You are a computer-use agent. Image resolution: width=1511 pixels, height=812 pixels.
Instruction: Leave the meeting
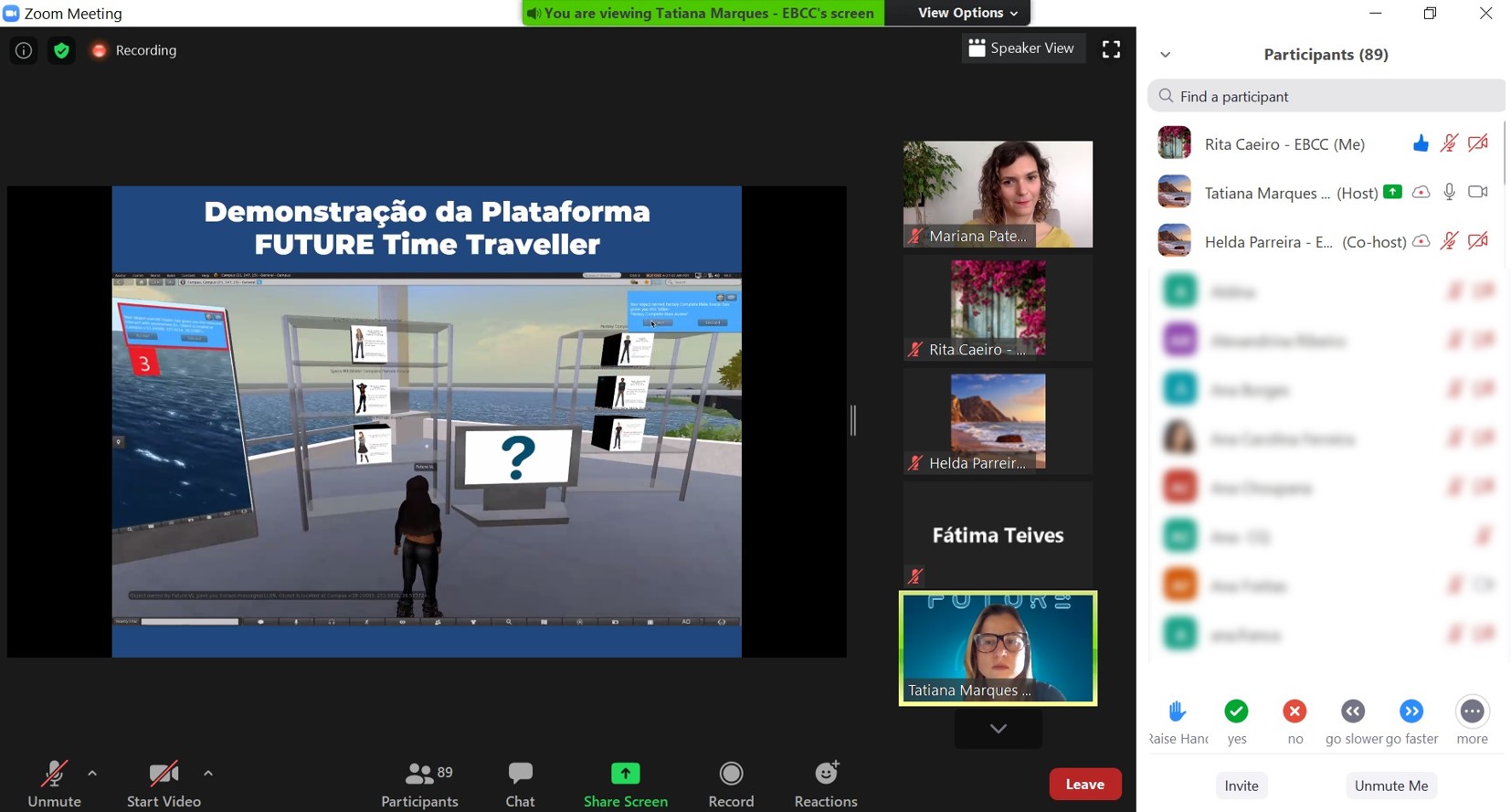[x=1085, y=784]
